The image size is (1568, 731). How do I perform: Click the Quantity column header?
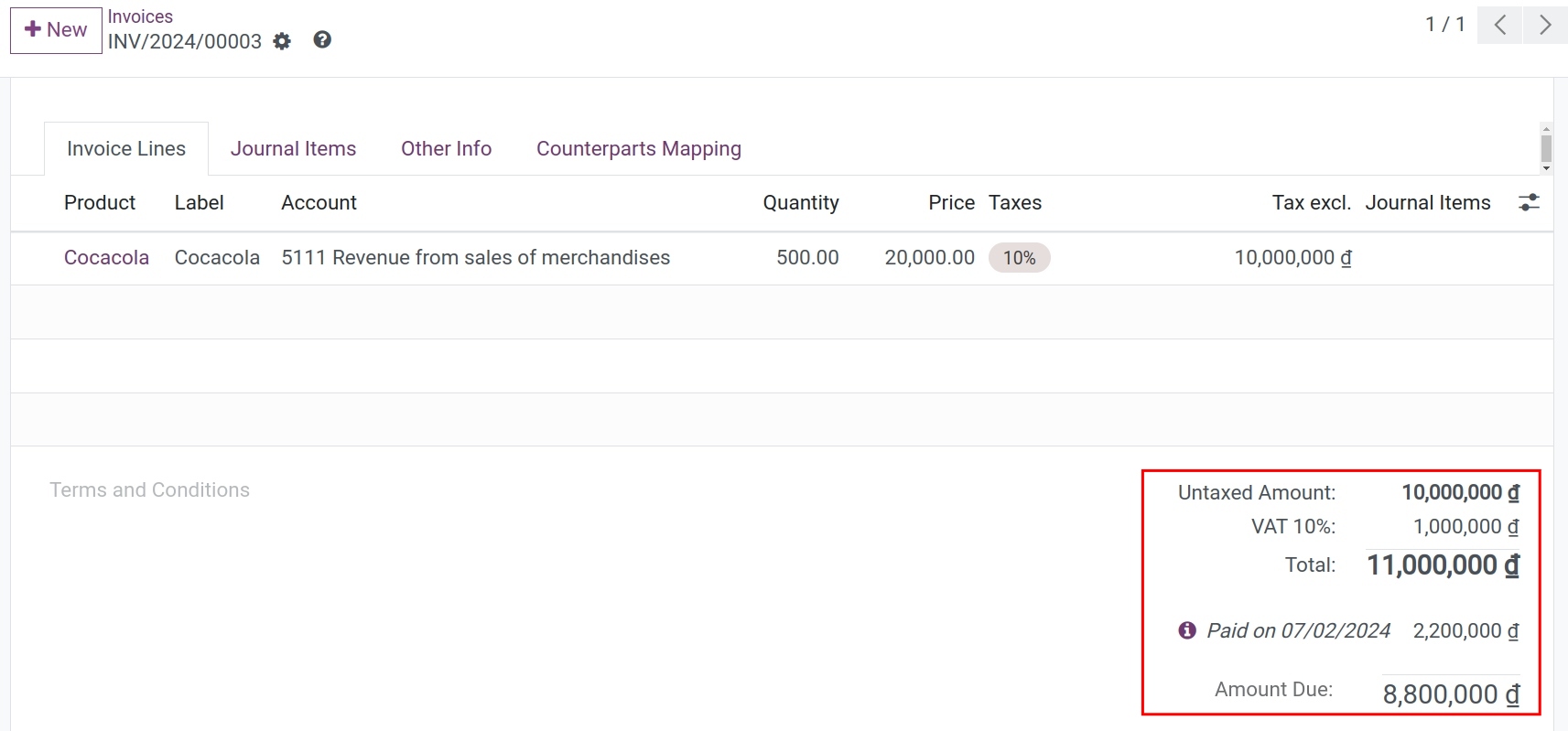tap(801, 203)
